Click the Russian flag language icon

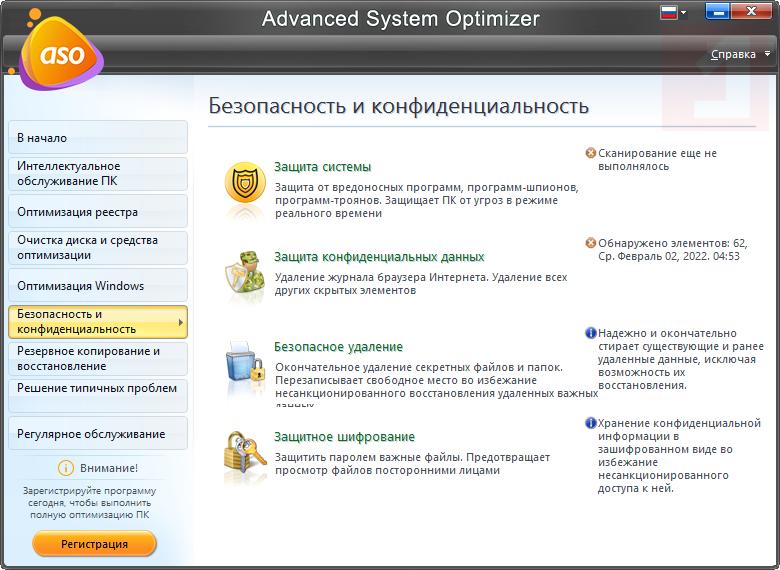pos(669,12)
